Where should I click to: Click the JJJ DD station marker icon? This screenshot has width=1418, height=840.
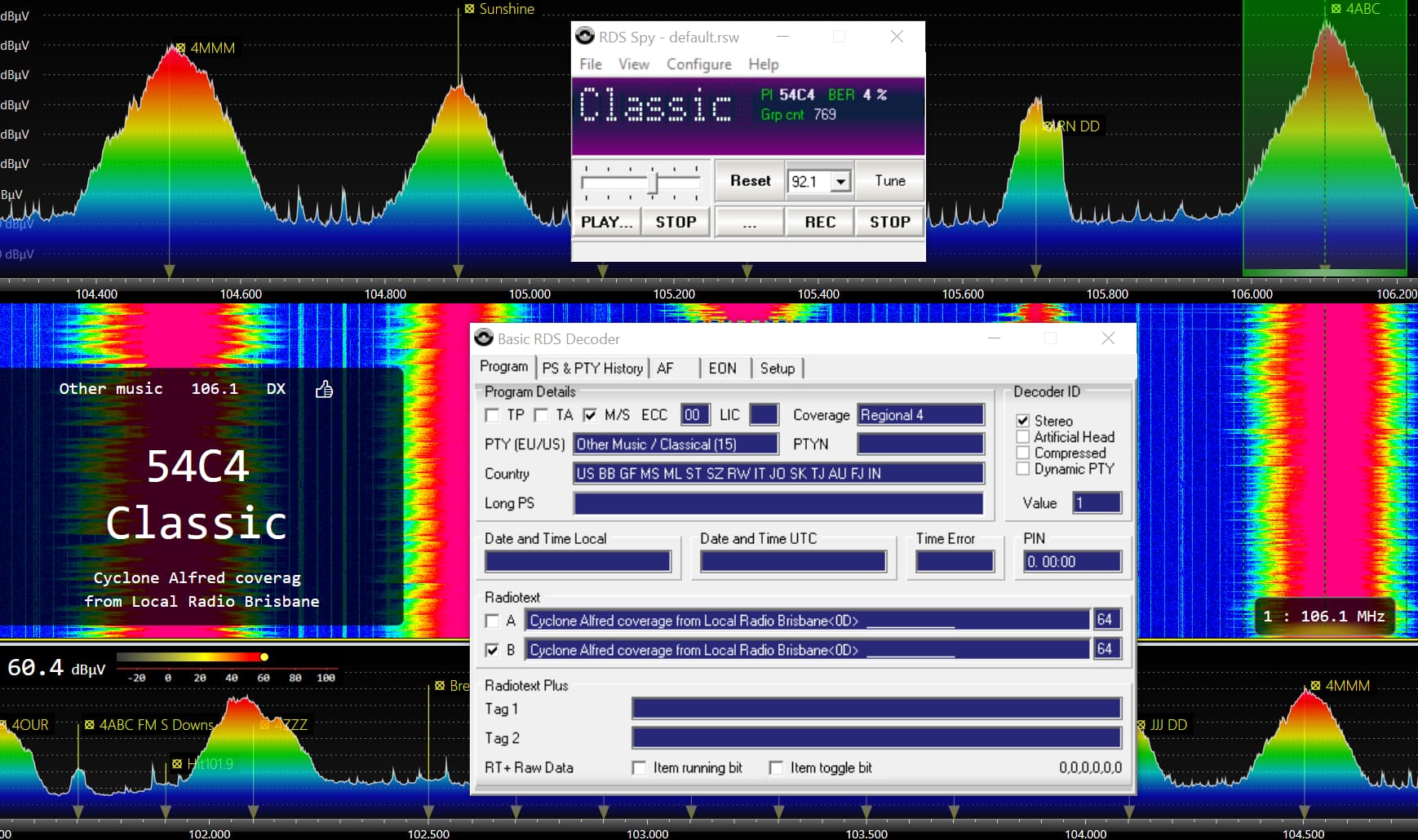tap(1142, 724)
